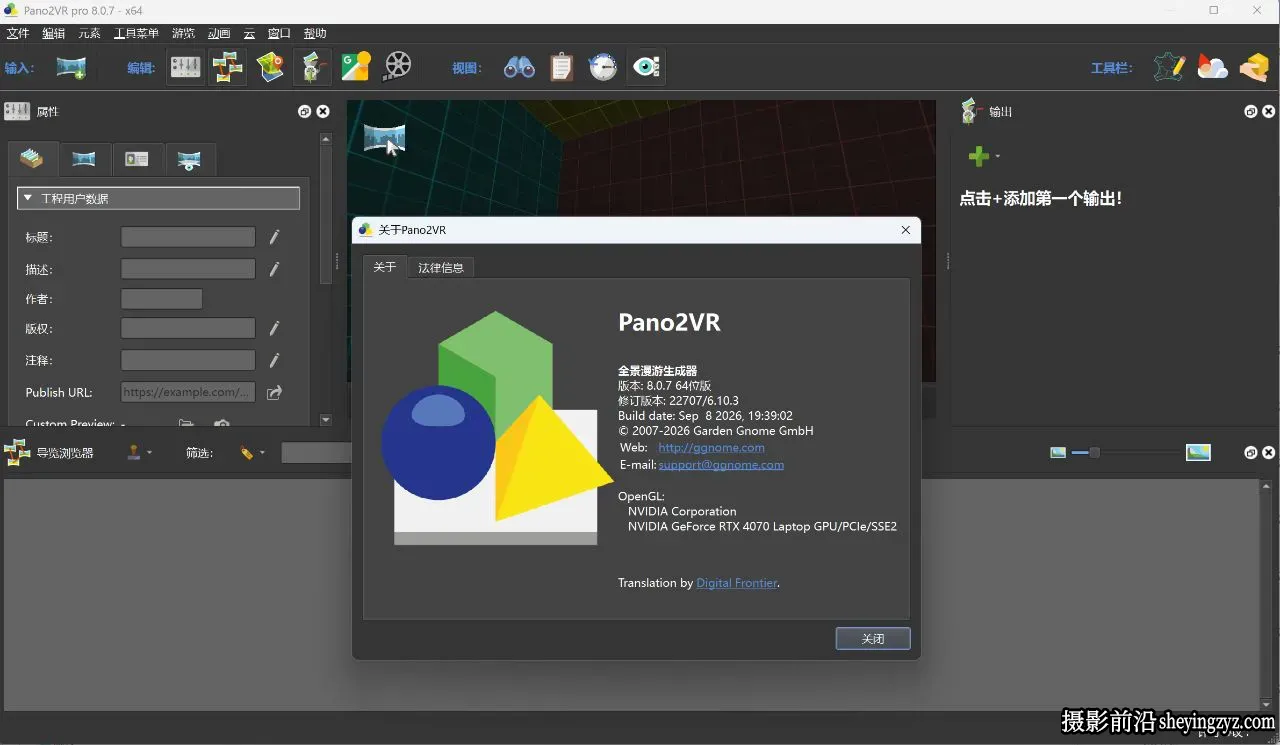Open the Digital Frontier link
The height and width of the screenshot is (745, 1280).
pos(736,583)
